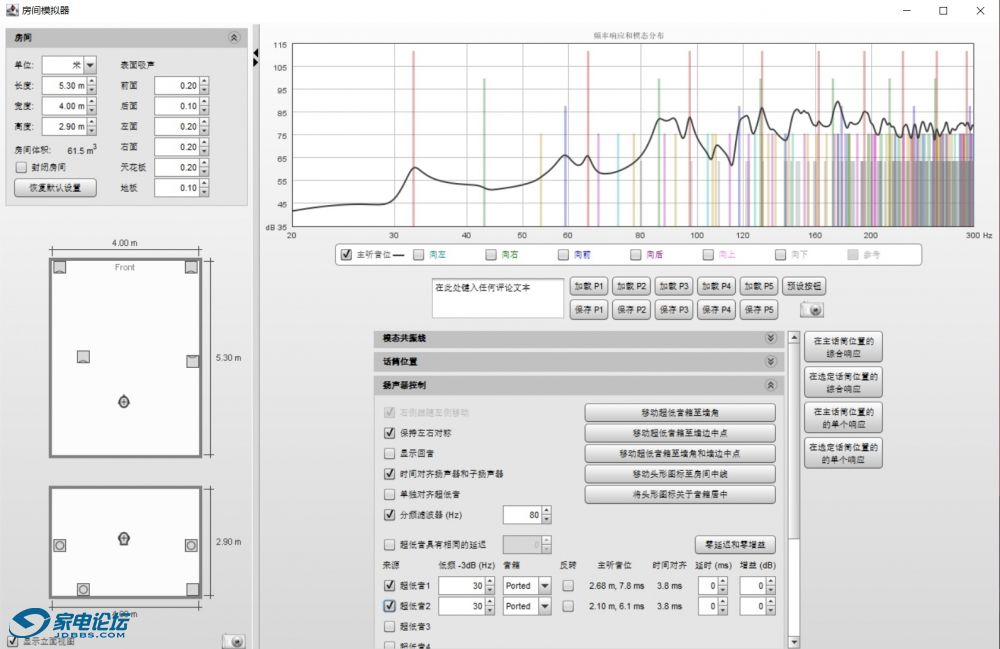Viewport: 1000px width, 649px height.
Task: Click 移动超低音箱至墙角 button
Action: point(680,412)
